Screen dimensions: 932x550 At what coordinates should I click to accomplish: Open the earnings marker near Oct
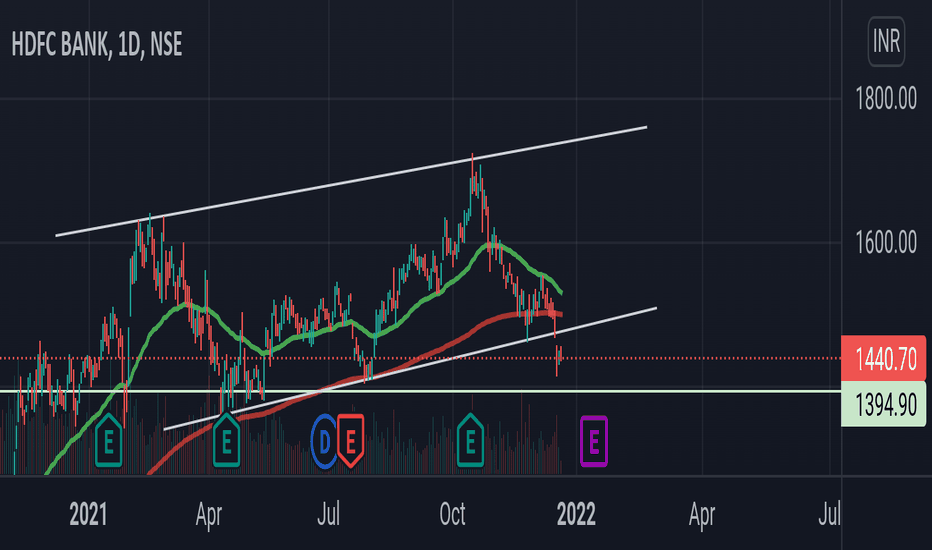470,441
